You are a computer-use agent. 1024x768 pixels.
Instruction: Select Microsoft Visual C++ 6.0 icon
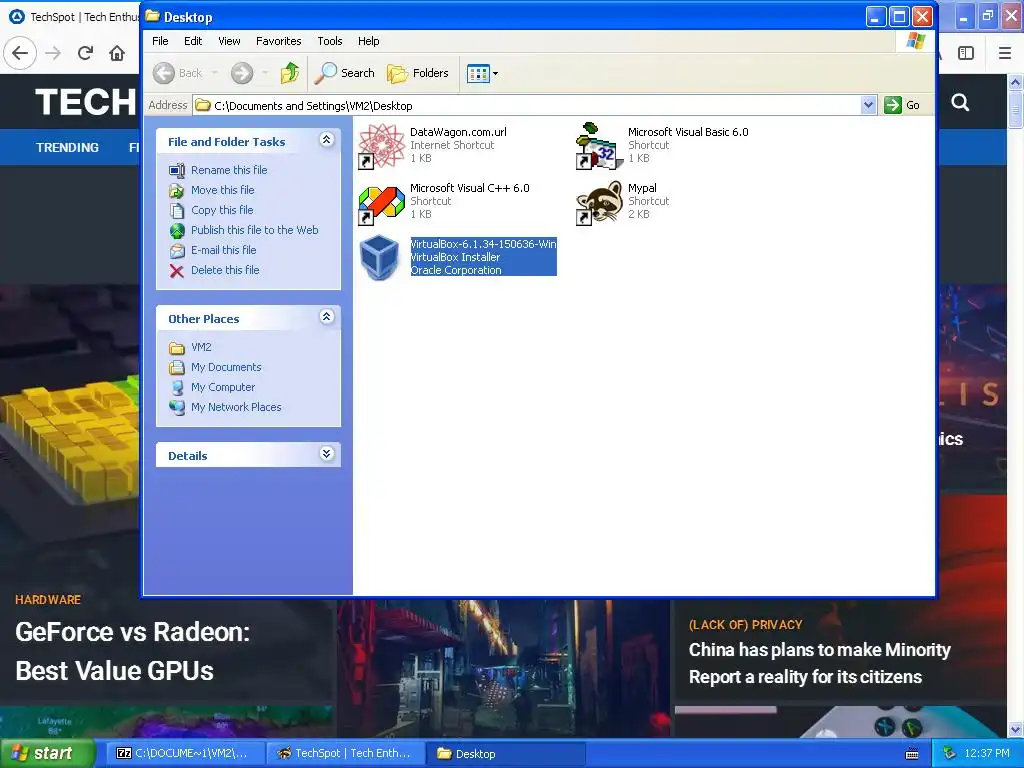(x=381, y=204)
